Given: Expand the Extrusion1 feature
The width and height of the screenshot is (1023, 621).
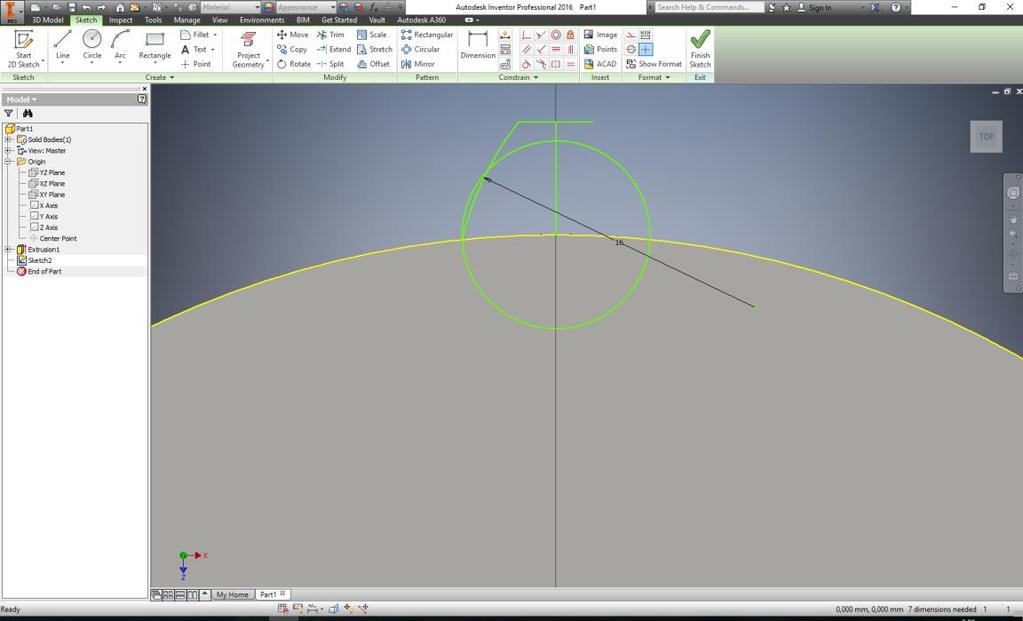Looking at the screenshot, I should pos(8,250).
